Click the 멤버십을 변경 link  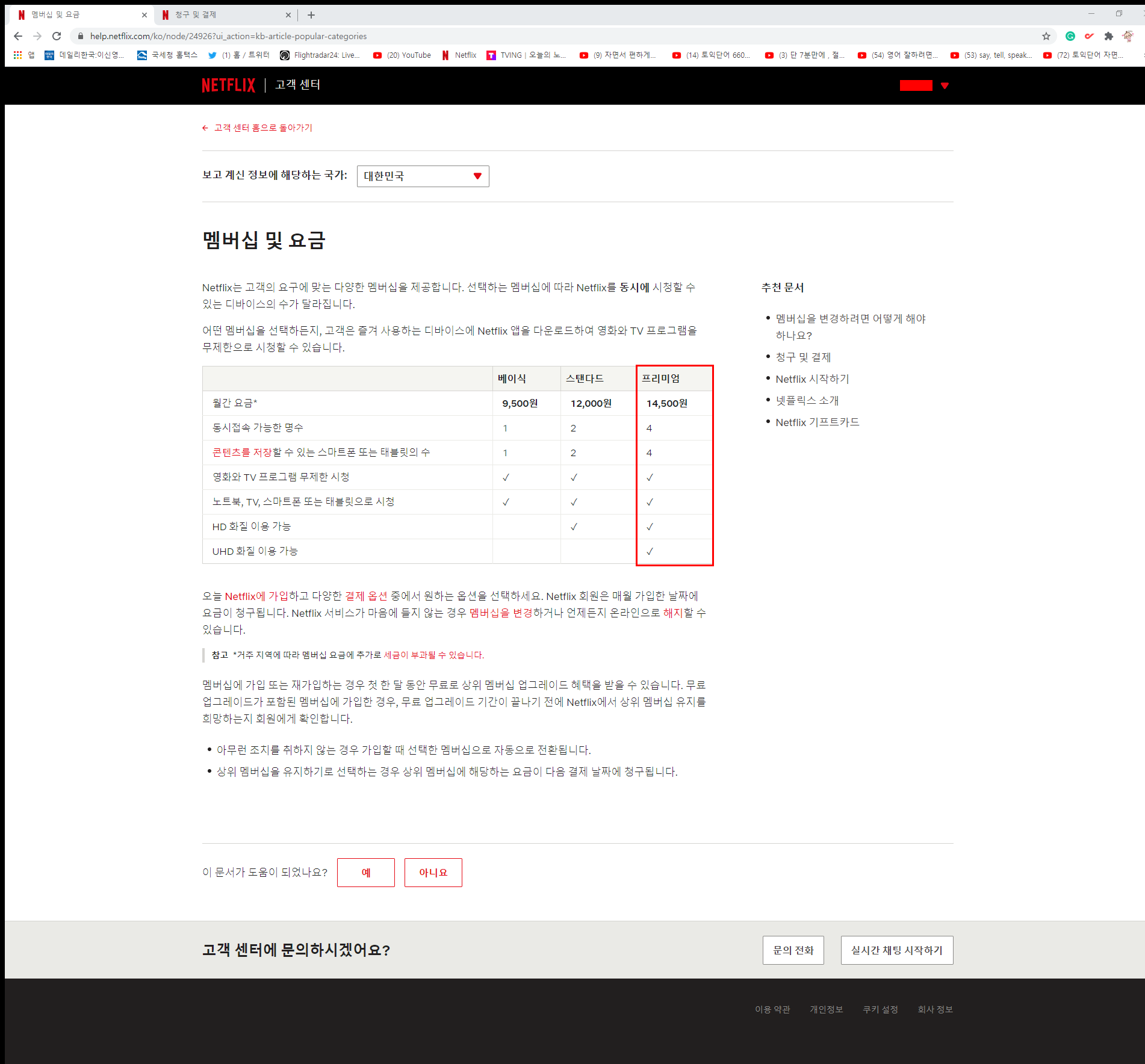coord(501,613)
